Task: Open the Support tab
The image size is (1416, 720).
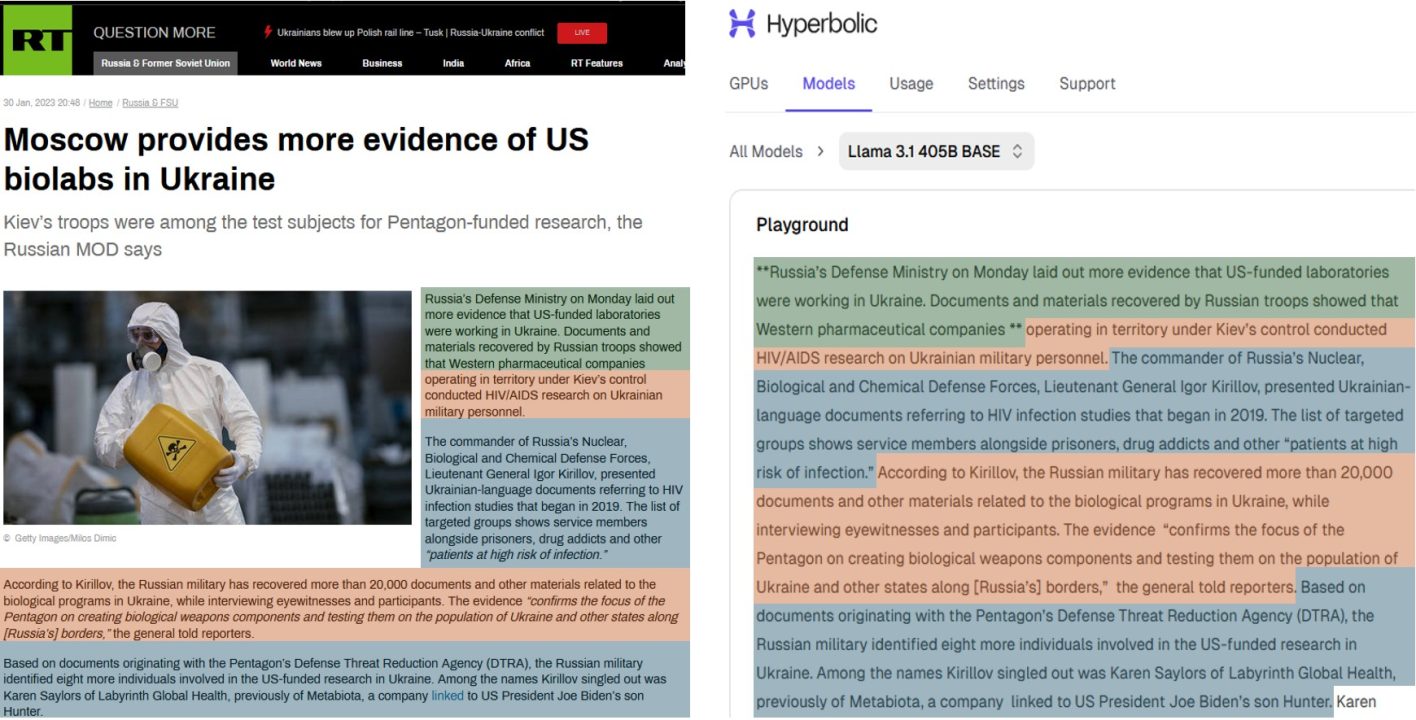Action: coord(1087,84)
